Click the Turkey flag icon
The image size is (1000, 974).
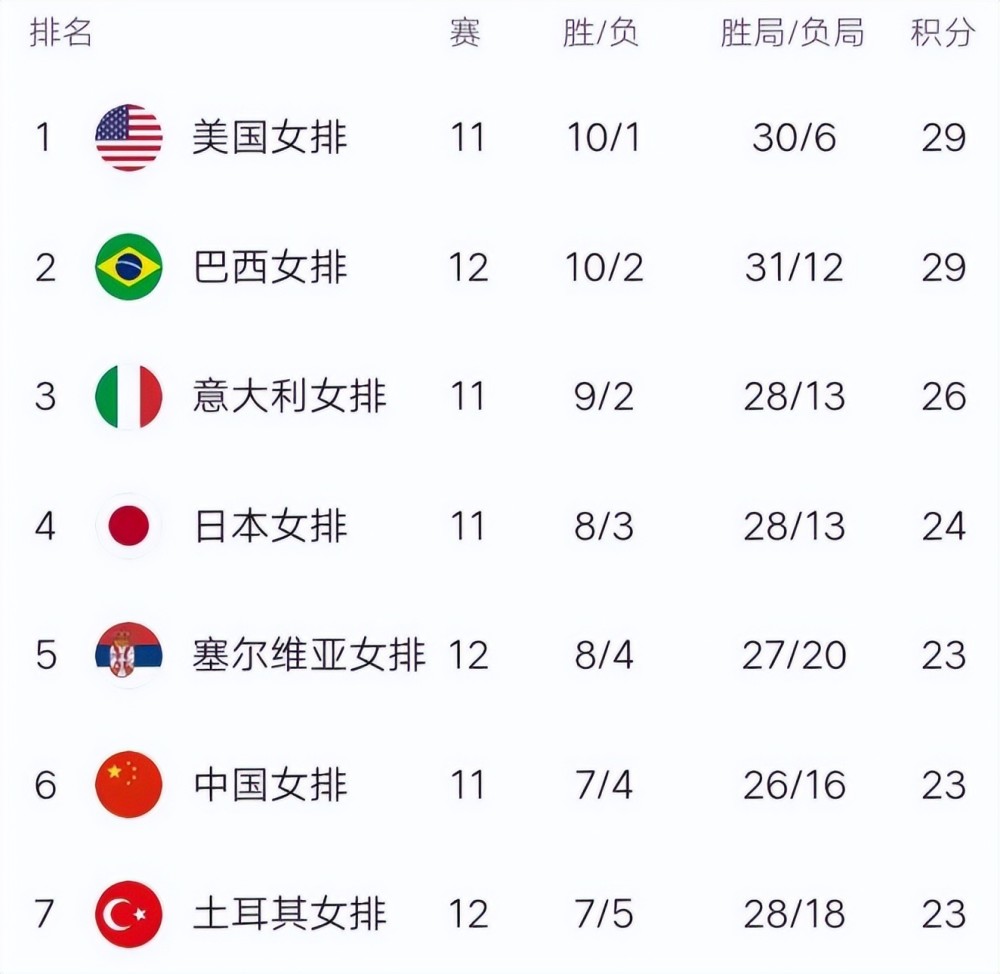(129, 914)
